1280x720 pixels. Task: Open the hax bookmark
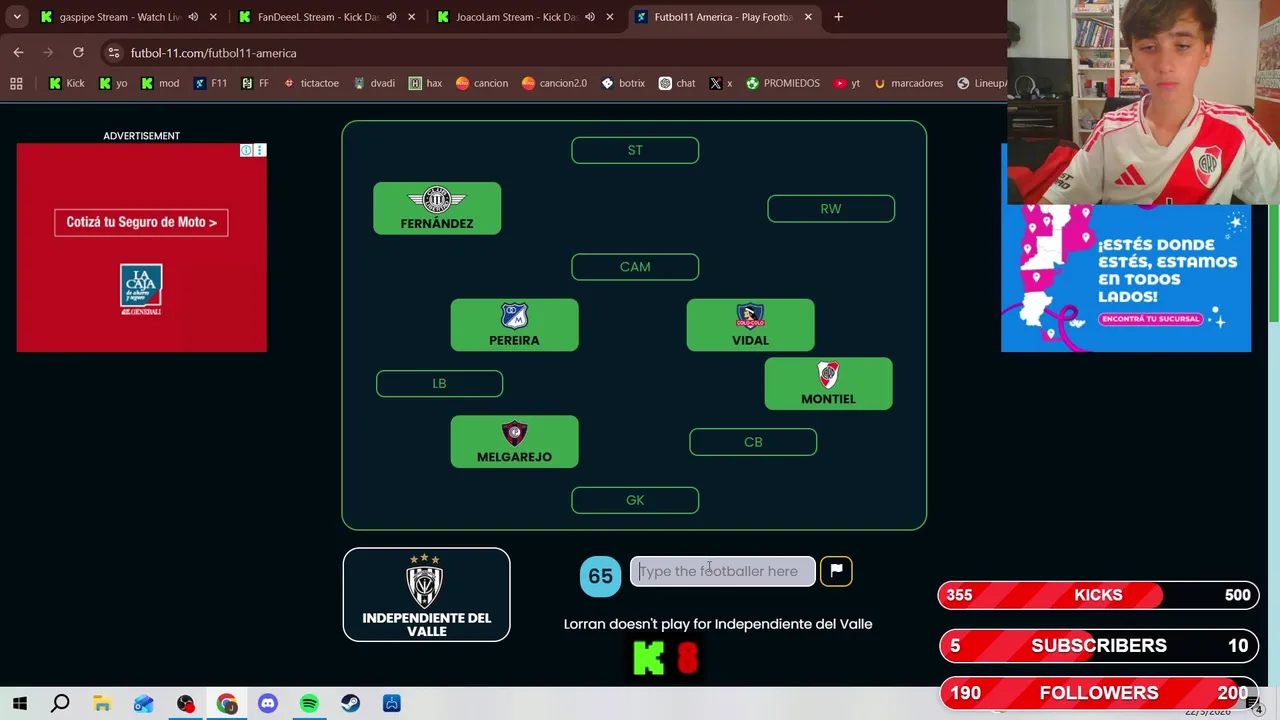(425, 83)
